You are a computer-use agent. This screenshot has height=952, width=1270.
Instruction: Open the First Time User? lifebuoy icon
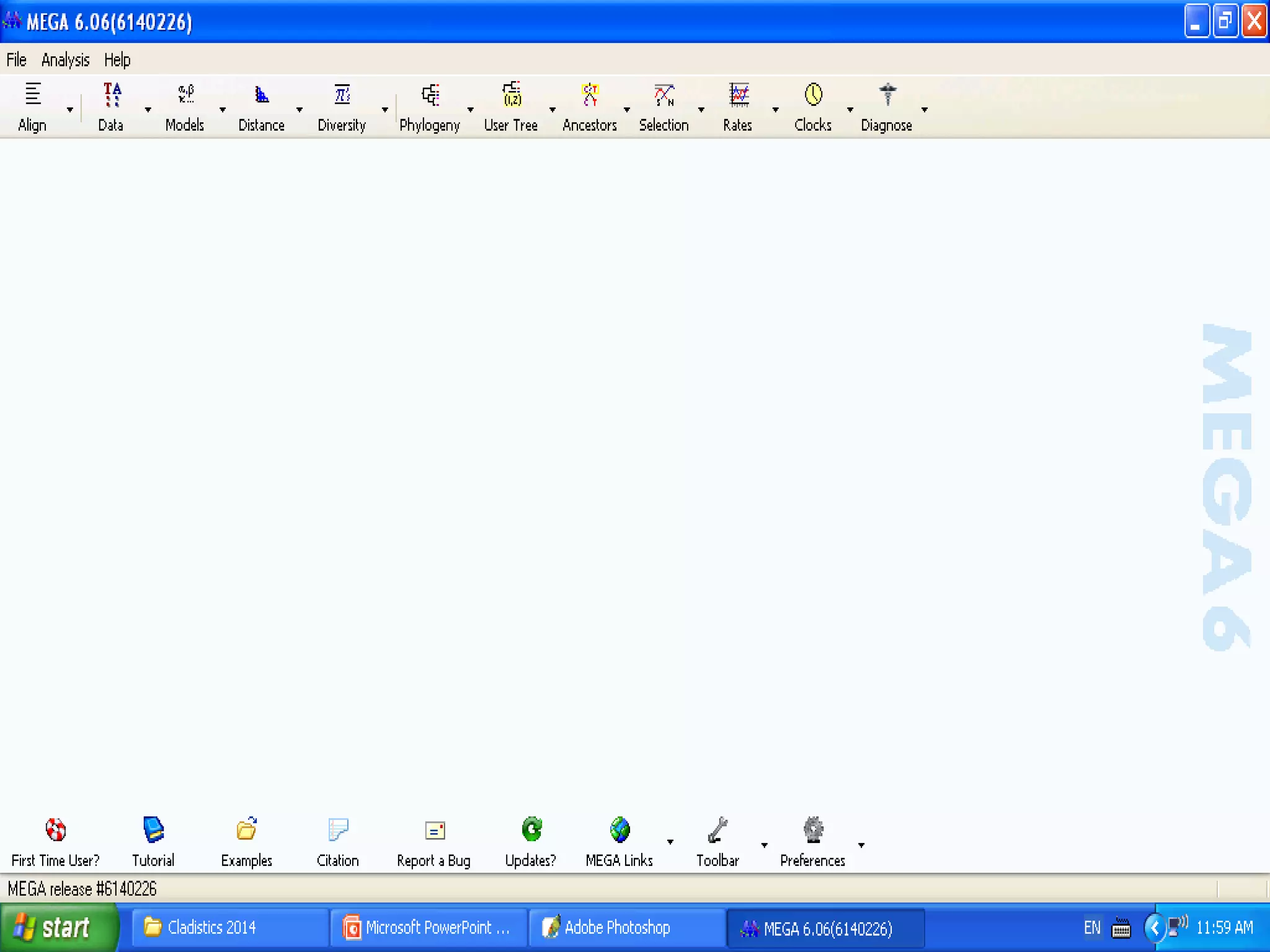[56, 829]
